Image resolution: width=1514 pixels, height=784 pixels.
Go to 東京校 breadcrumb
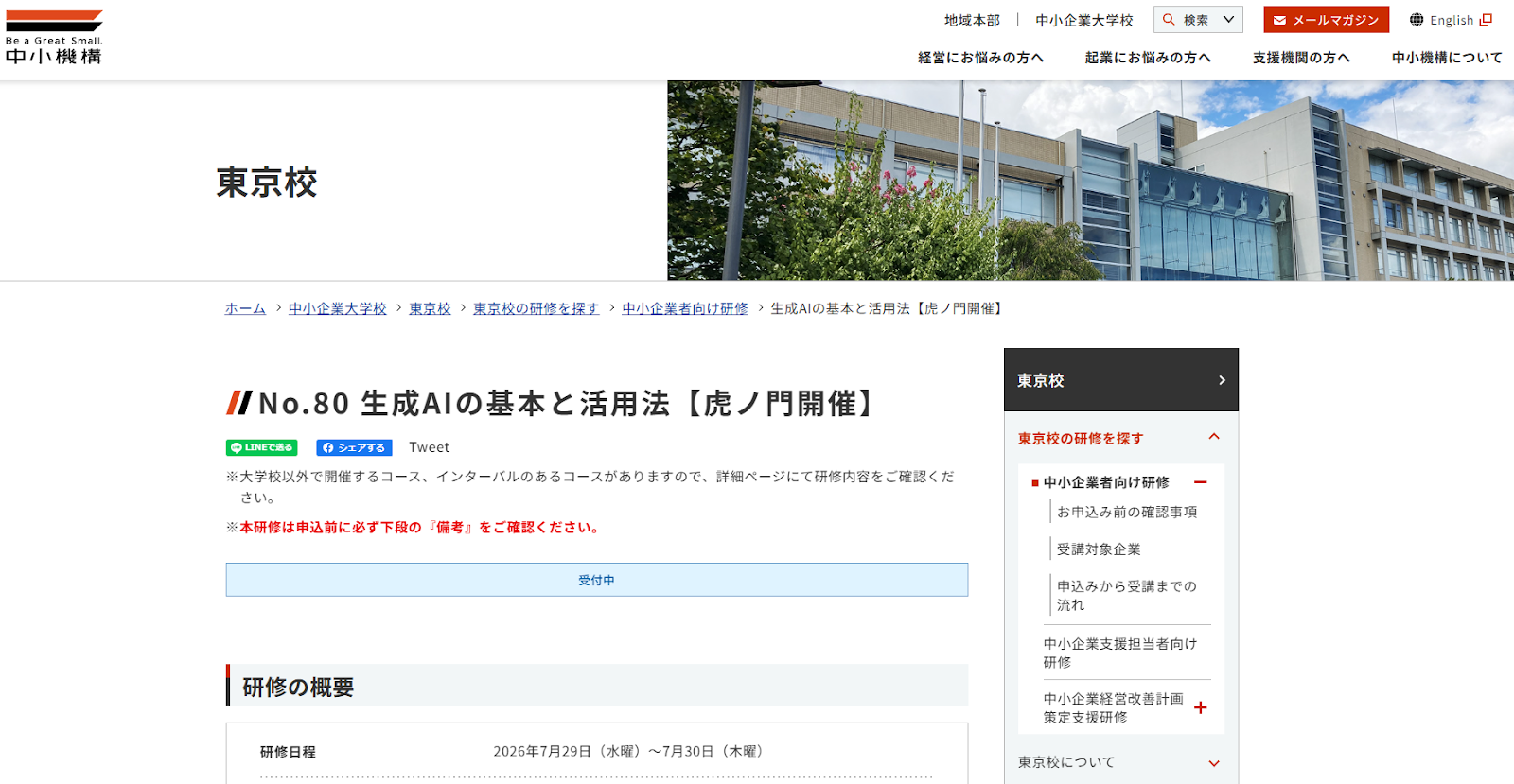click(x=430, y=308)
